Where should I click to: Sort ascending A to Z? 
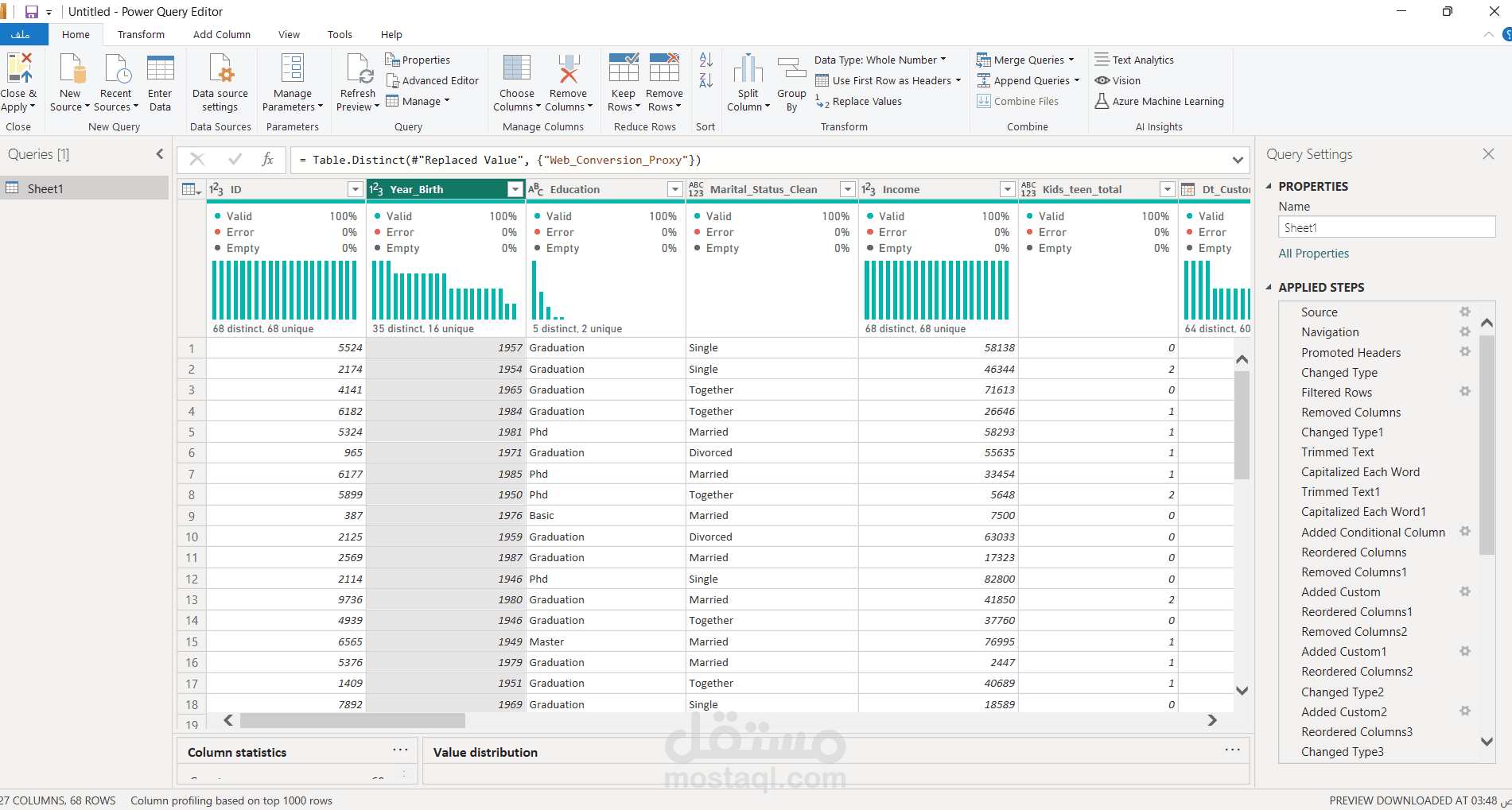click(x=705, y=60)
